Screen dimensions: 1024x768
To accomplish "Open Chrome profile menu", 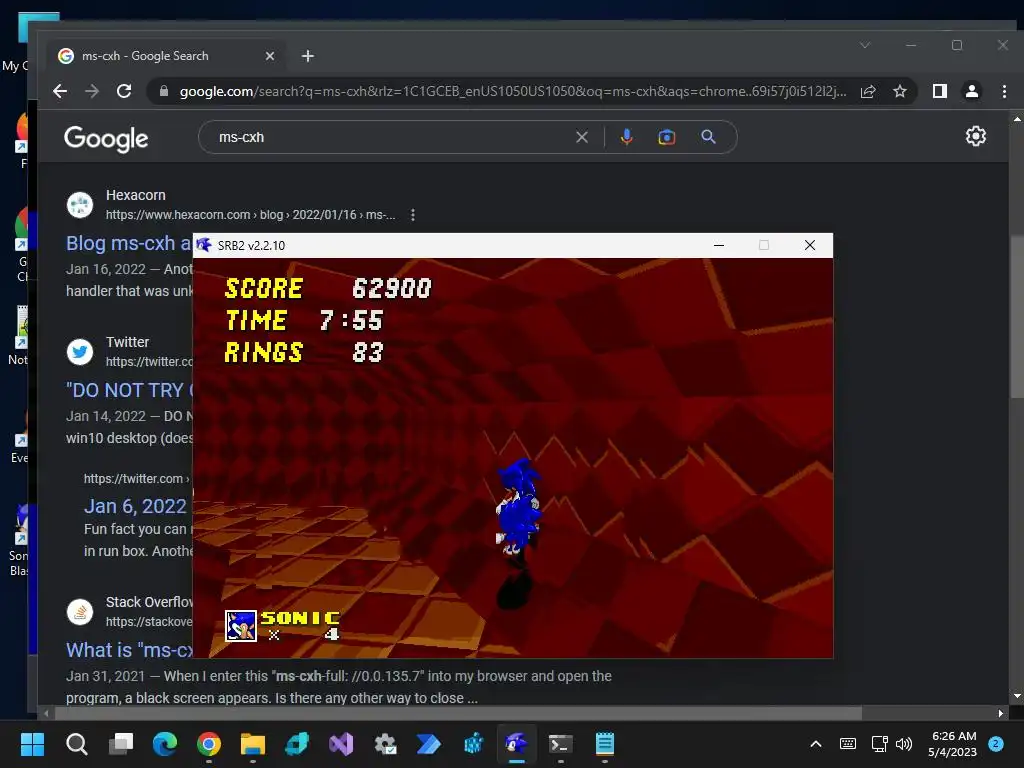I will tap(972, 91).
